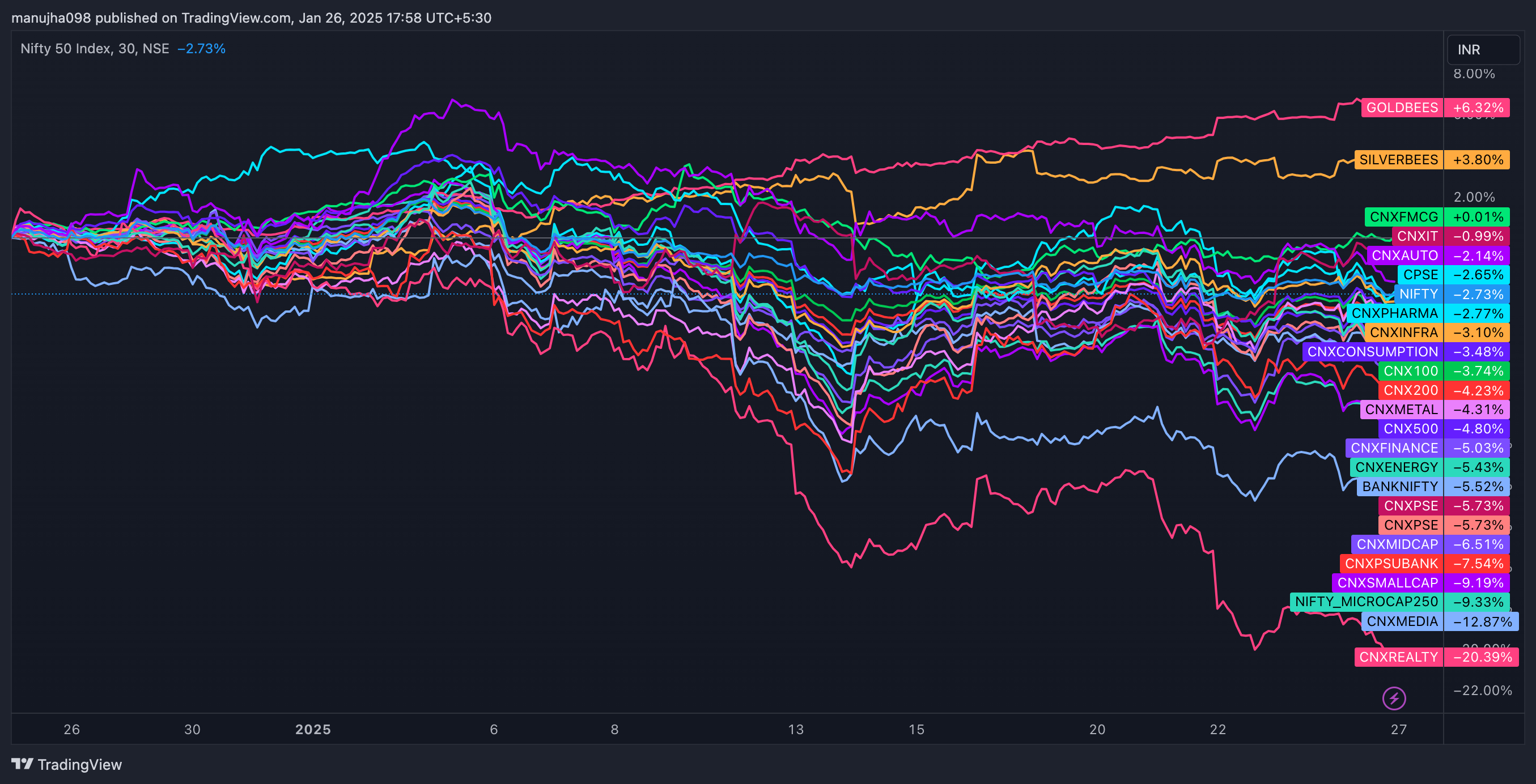Screen dimensions: 1536x784
Task: Click date 6 on the time axis
Action: coord(494,730)
